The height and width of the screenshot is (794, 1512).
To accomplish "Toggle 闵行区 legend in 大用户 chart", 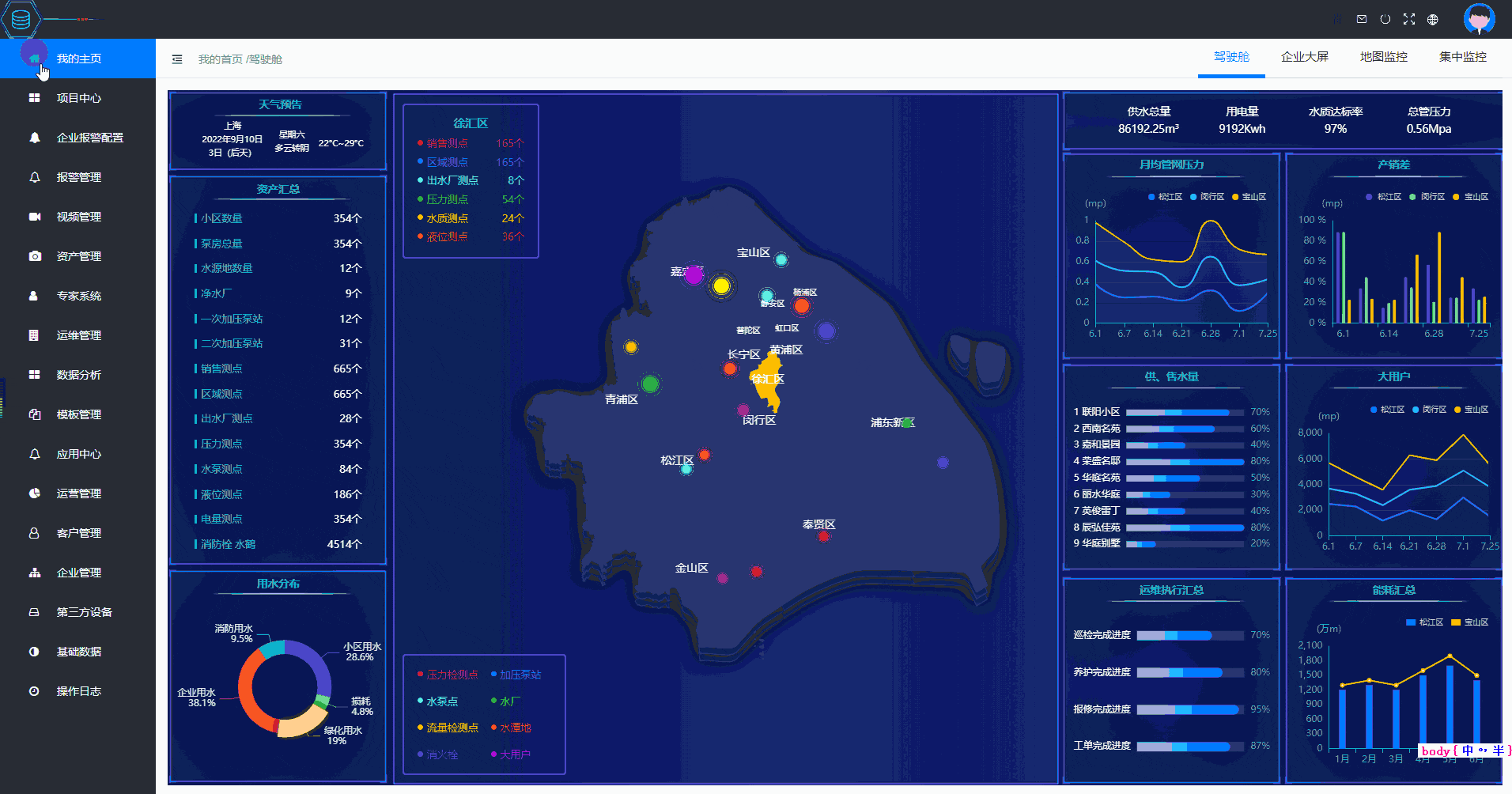I will pos(1428,410).
